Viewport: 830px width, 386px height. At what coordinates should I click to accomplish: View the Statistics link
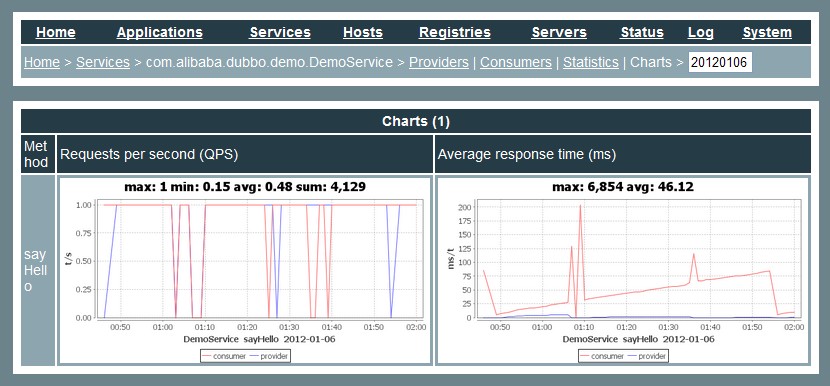tap(591, 62)
